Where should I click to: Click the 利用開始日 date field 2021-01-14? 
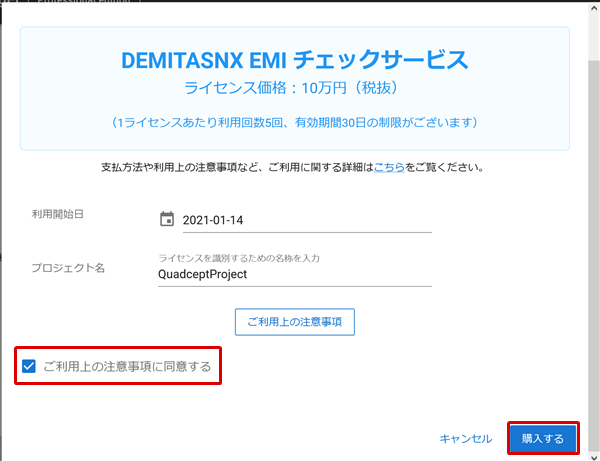(x=307, y=220)
